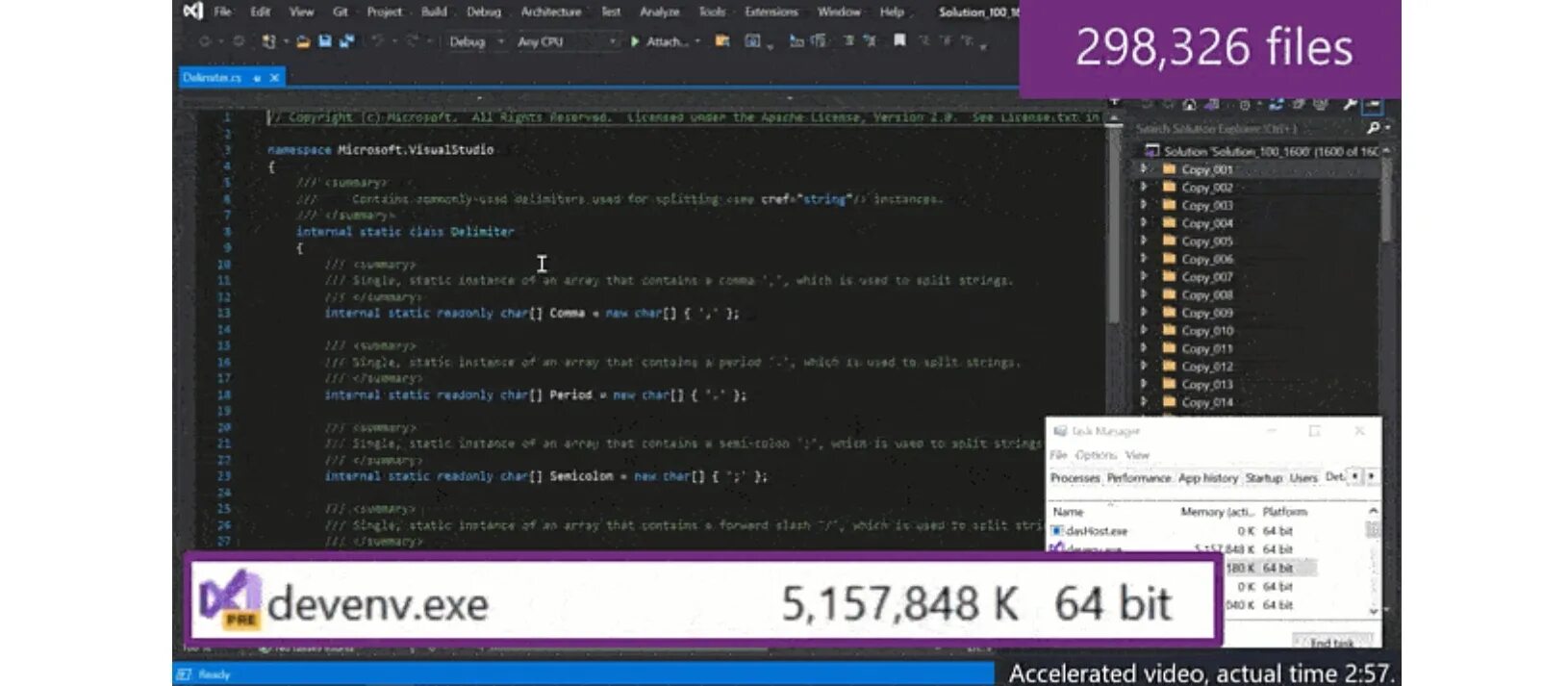Click the Navigate Backward toolbar arrow

tap(205, 41)
